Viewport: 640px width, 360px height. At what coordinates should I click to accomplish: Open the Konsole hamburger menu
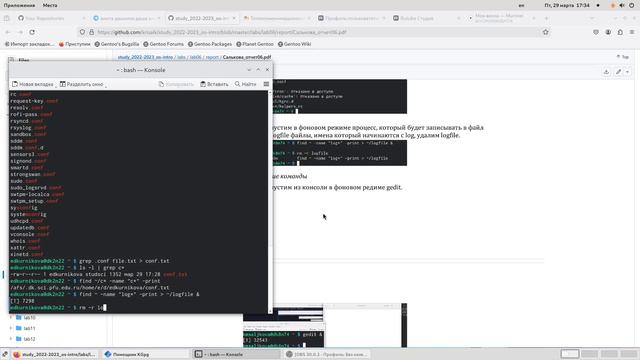click(x=266, y=84)
